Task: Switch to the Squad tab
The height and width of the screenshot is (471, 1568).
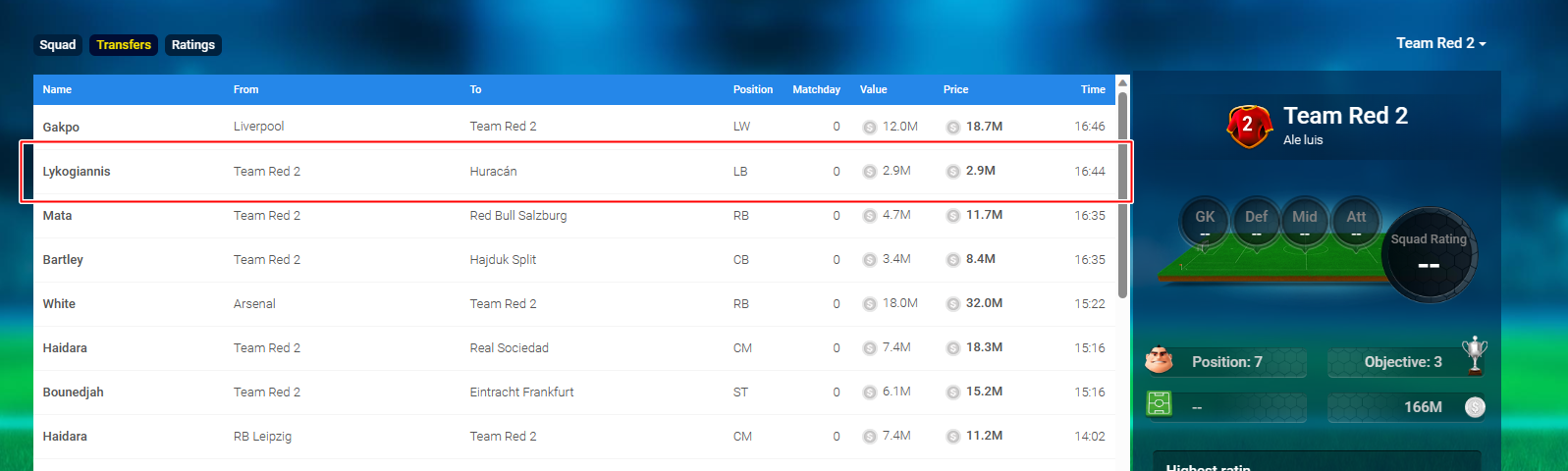Action: 58,45
